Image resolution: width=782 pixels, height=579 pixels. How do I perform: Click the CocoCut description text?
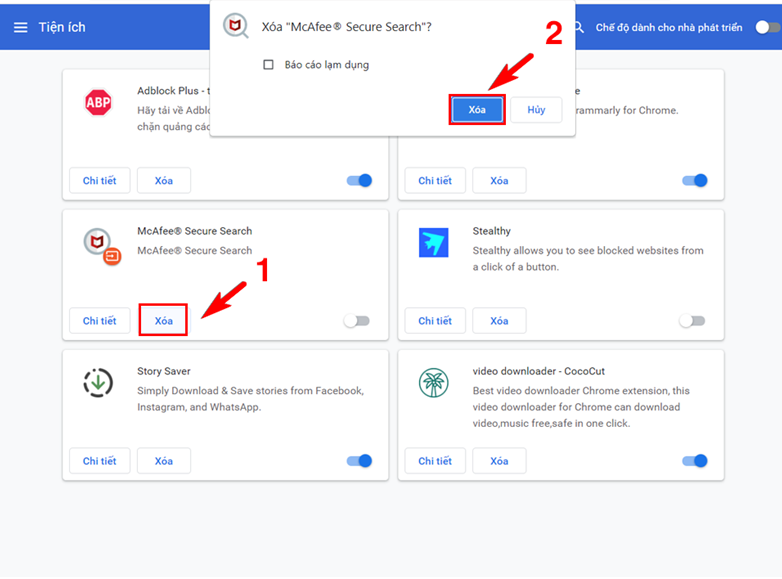(581, 407)
